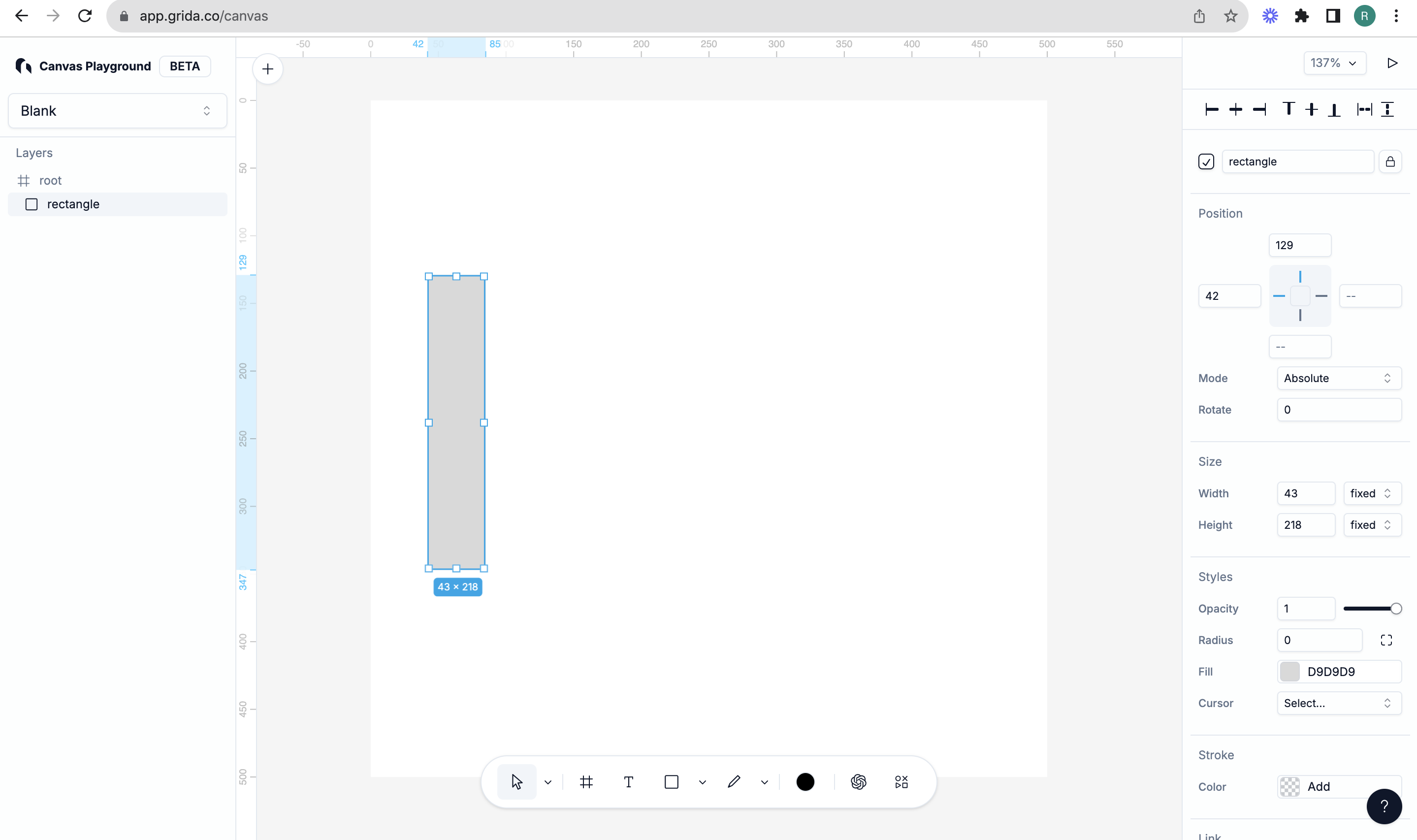This screenshot has height=840, width=1417.
Task: Select the Rectangle shape tool
Action: (671, 782)
